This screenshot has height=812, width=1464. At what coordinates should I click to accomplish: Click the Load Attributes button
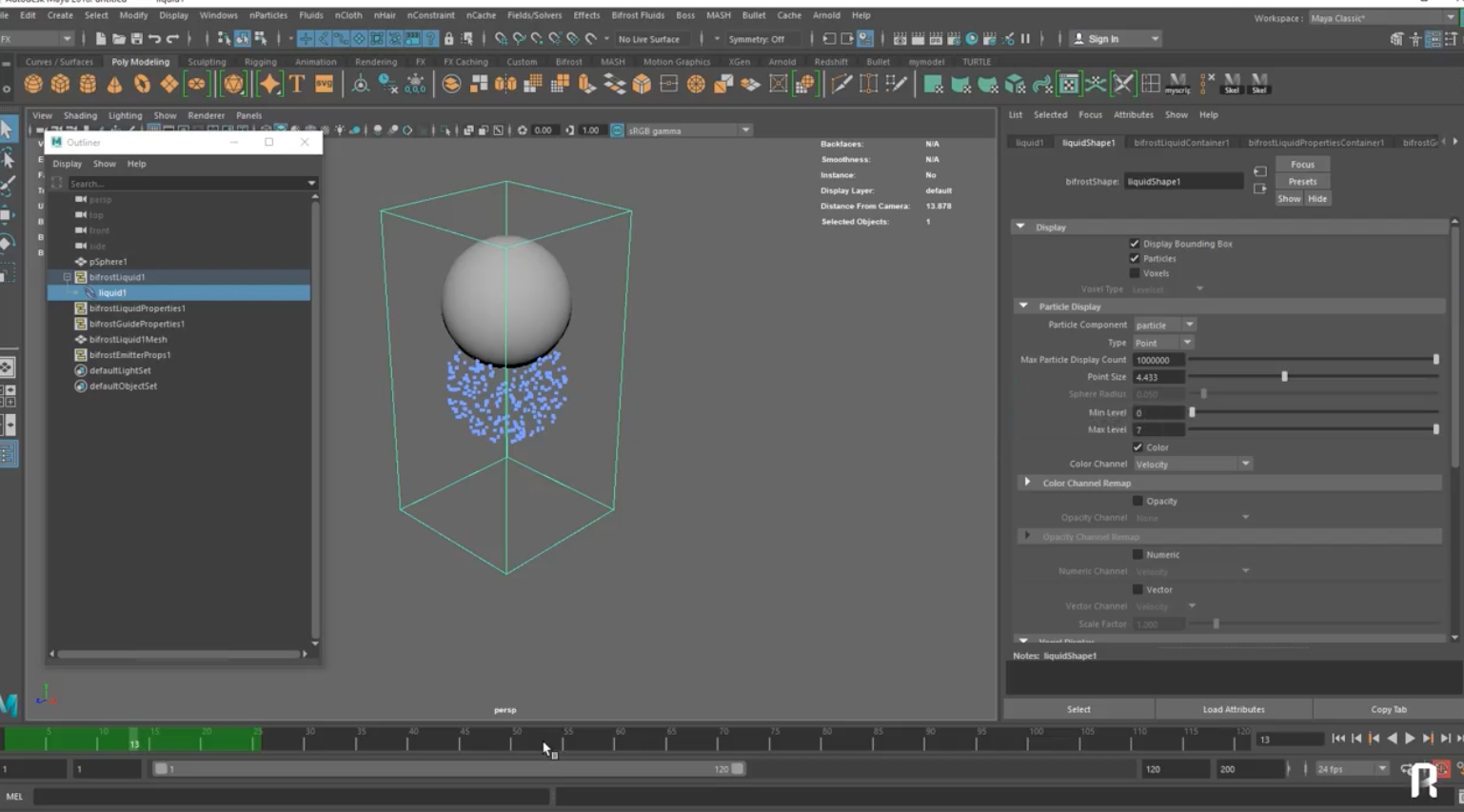[x=1233, y=709]
